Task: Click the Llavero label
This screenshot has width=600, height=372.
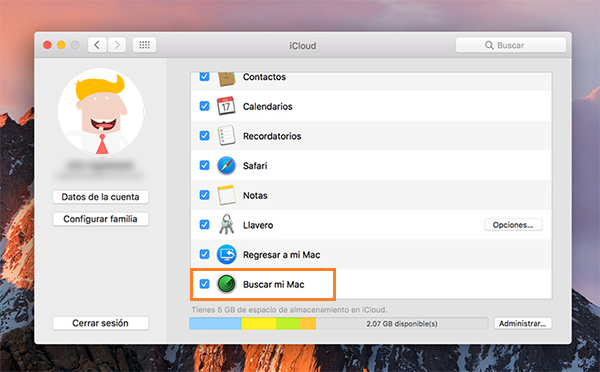Action: [x=258, y=225]
